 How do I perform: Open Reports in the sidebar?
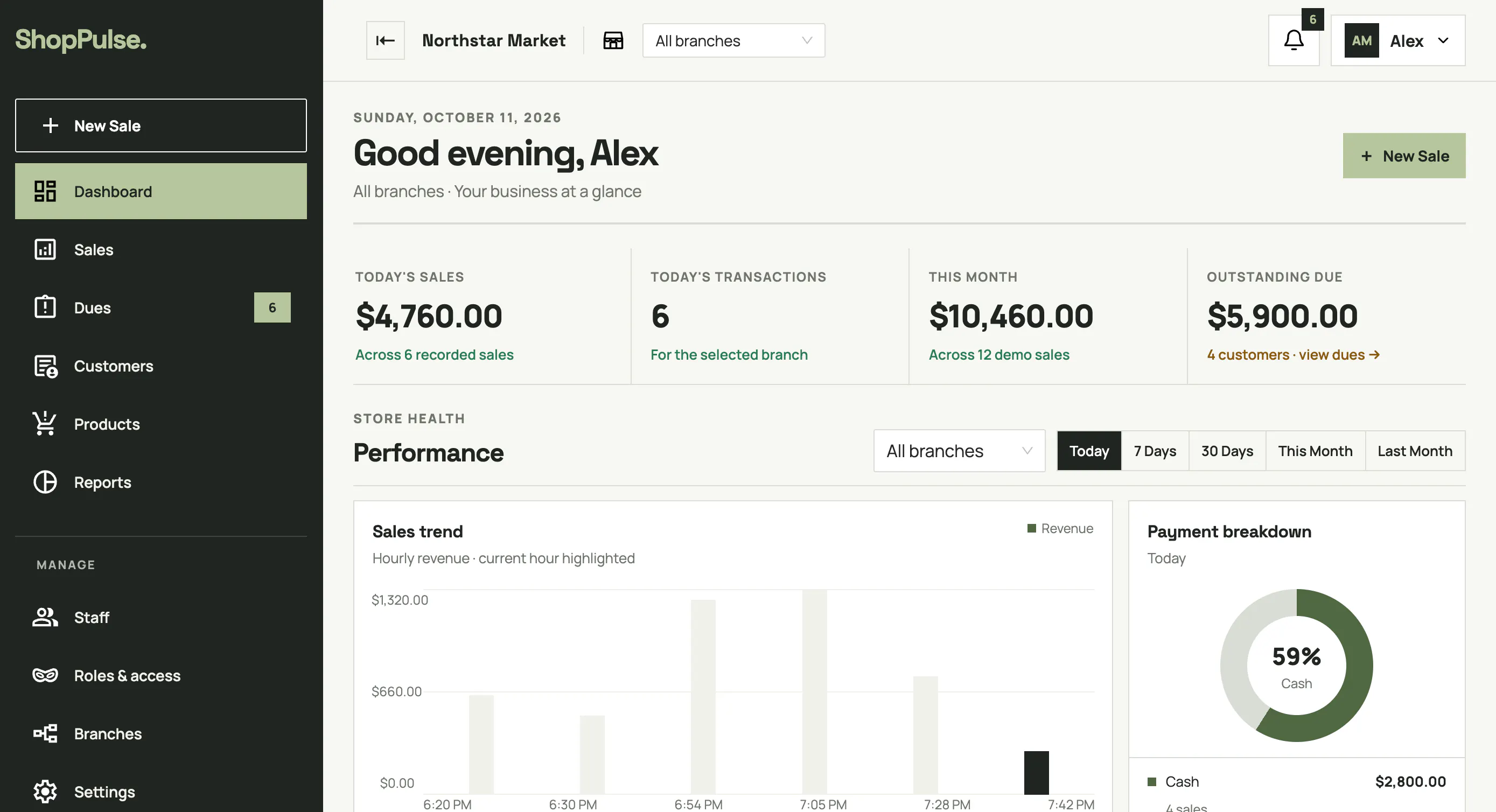[161, 482]
